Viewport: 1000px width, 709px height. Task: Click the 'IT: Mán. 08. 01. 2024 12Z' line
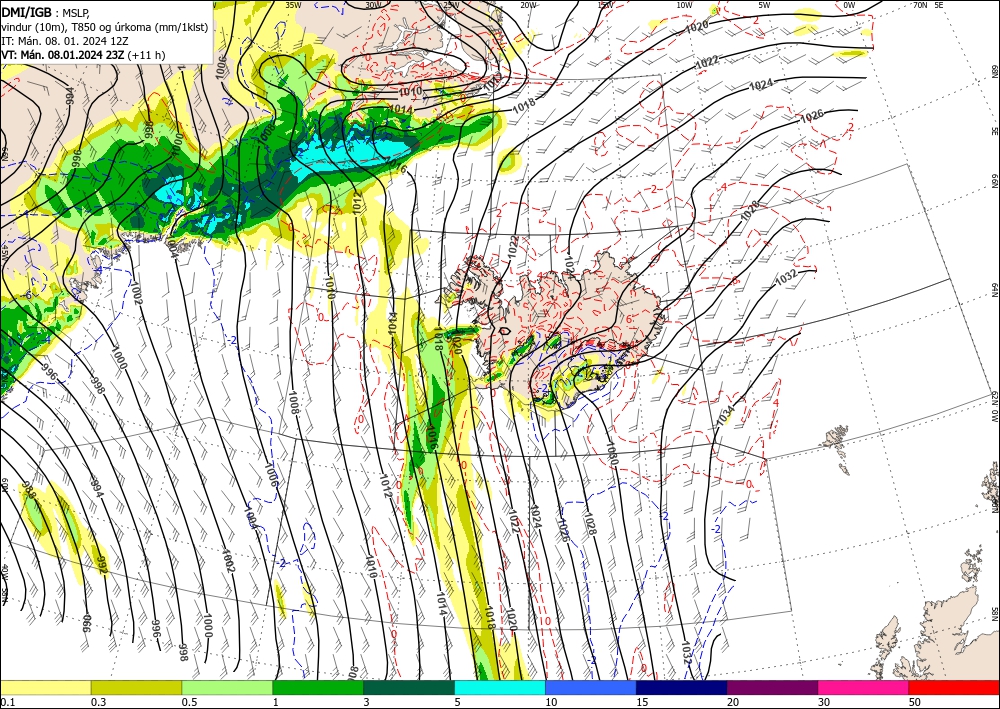coord(64,41)
